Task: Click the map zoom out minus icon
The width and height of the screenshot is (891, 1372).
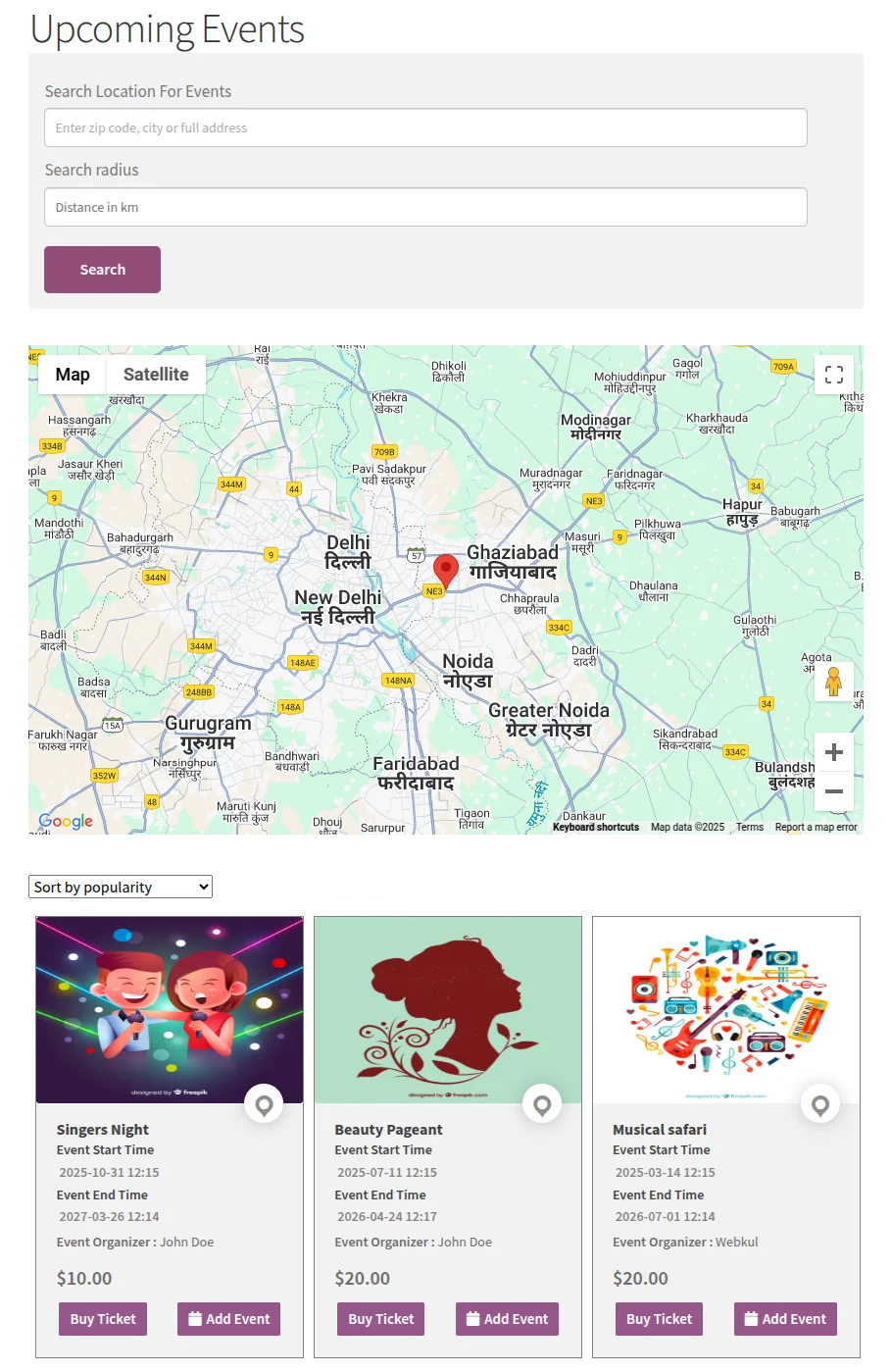Action: 834,791
